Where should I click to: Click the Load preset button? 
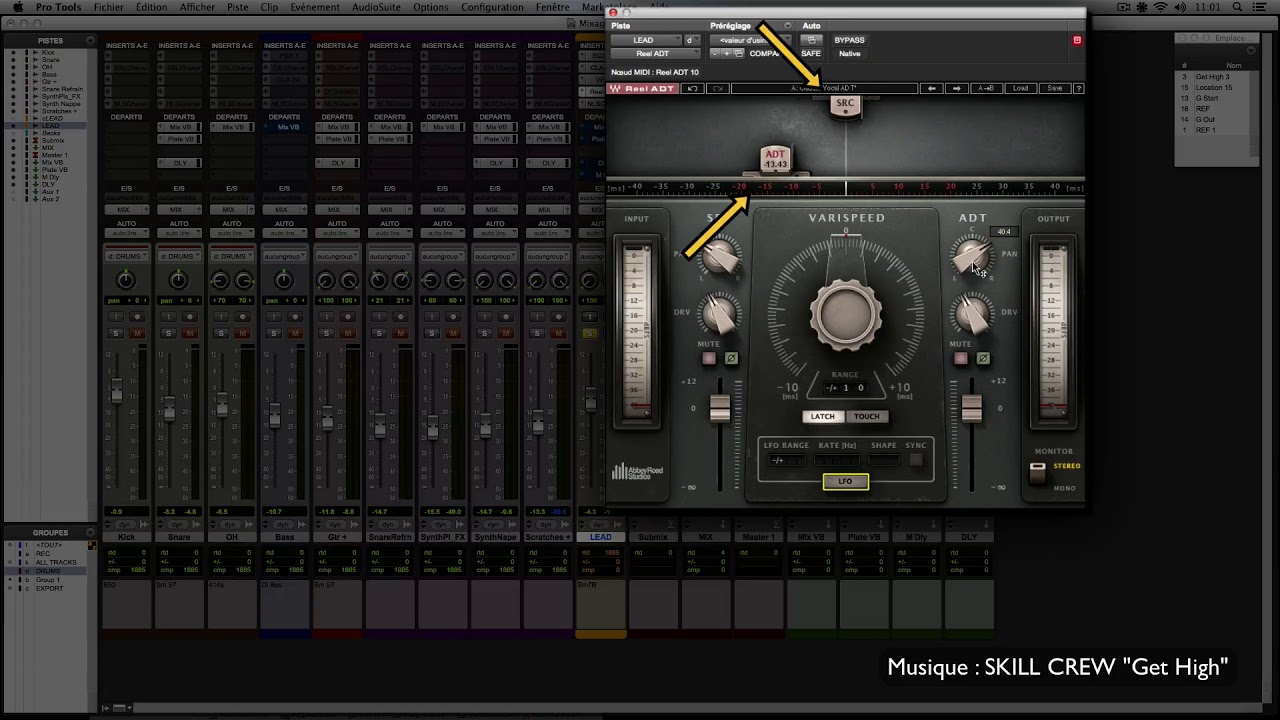click(x=1020, y=89)
